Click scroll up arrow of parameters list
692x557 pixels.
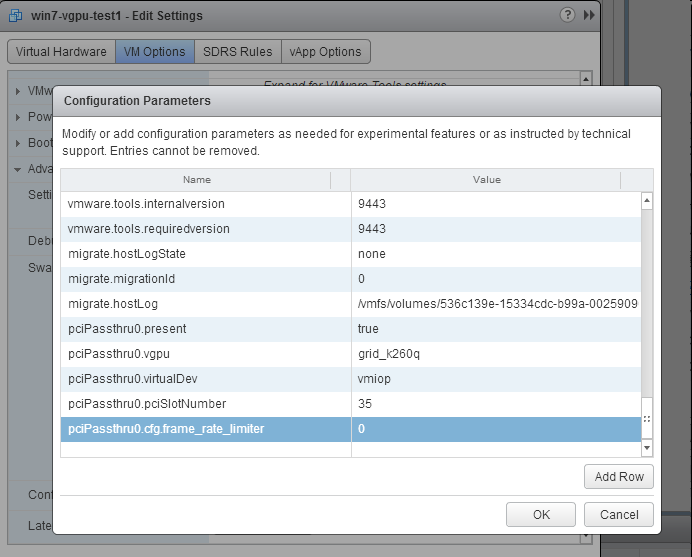(646, 201)
